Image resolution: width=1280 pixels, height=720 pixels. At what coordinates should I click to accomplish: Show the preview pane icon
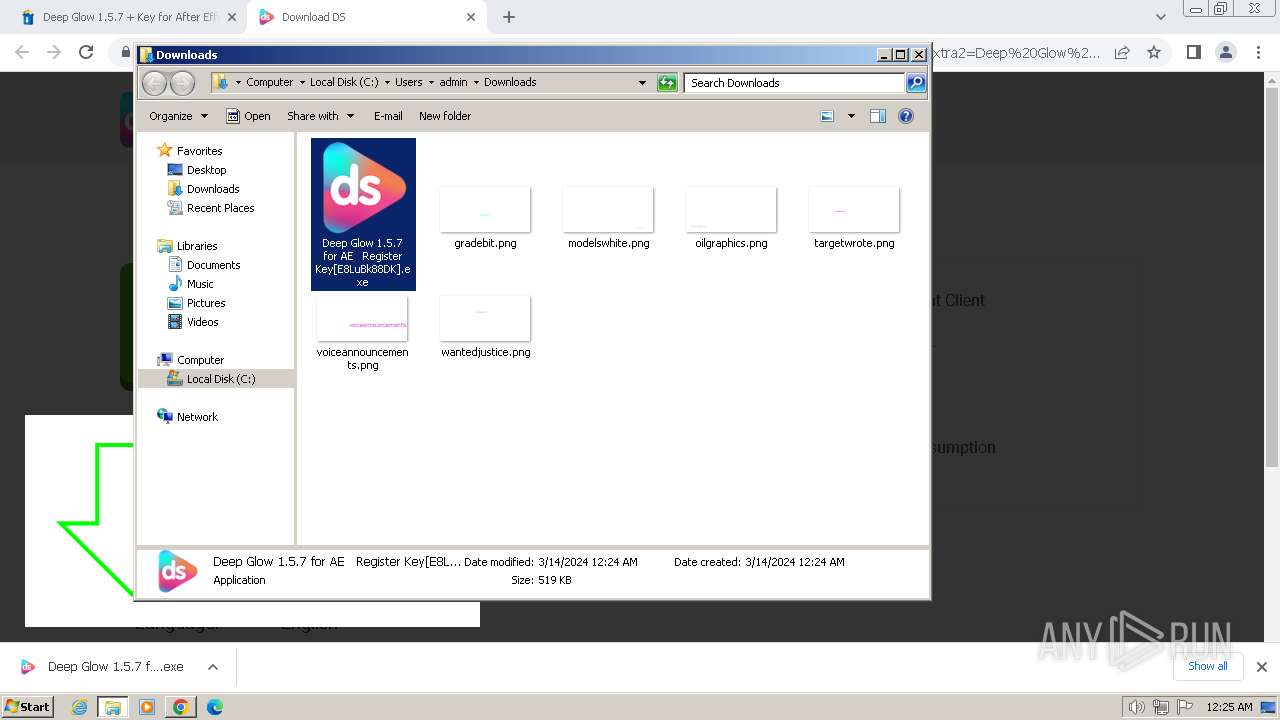878,116
